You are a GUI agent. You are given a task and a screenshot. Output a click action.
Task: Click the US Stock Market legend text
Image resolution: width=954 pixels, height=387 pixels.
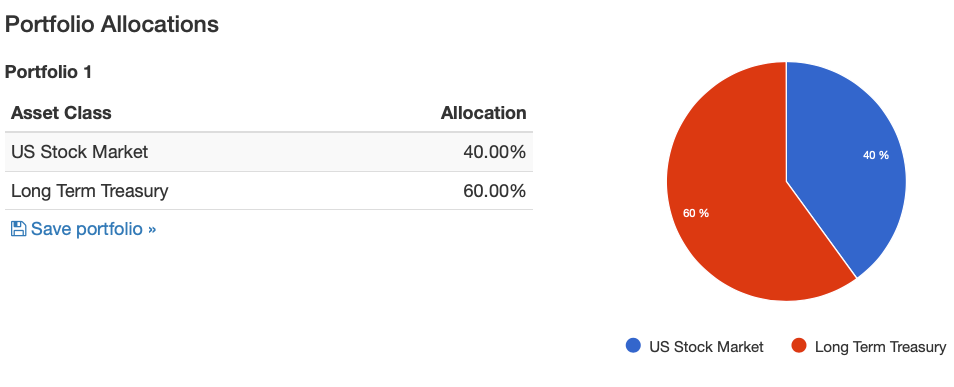[x=706, y=347]
